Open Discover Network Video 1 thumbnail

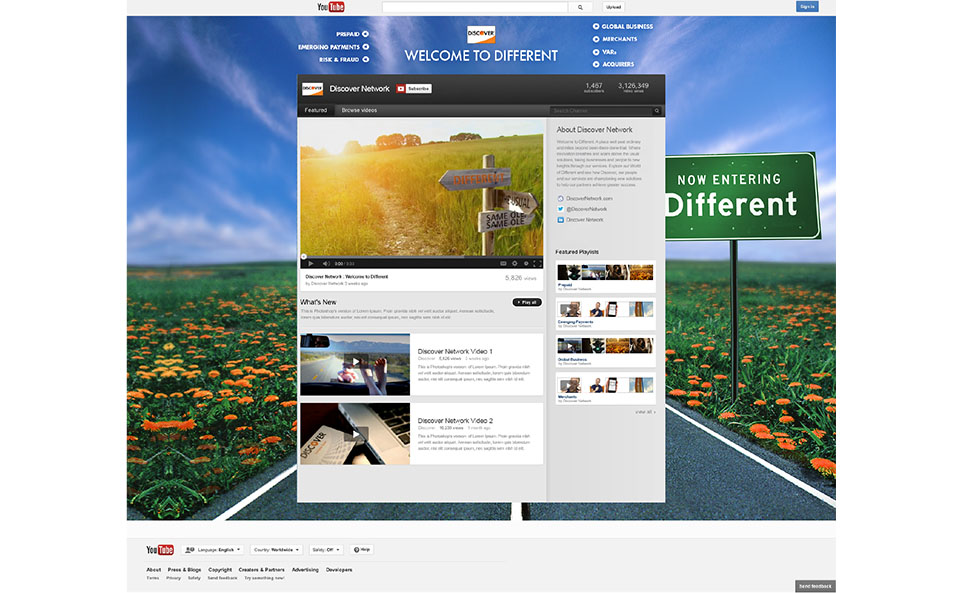355,364
